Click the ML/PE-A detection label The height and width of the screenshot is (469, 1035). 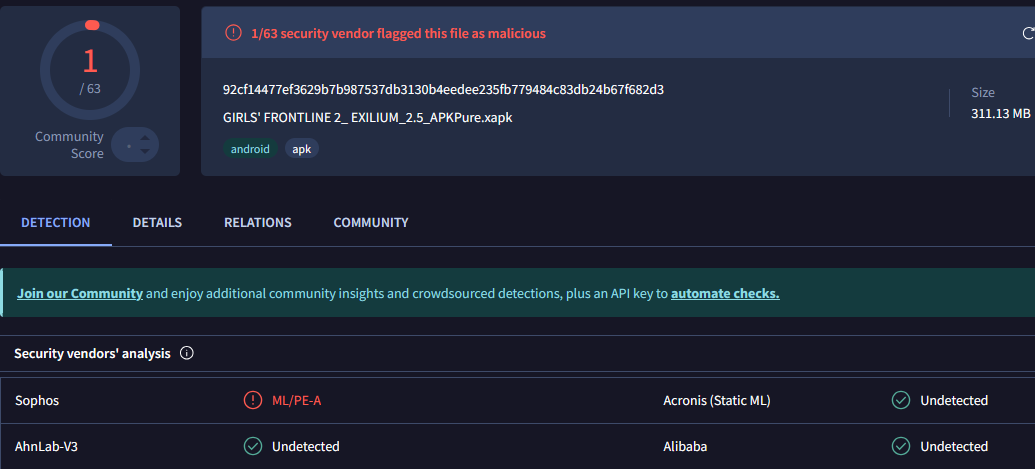click(x=297, y=401)
